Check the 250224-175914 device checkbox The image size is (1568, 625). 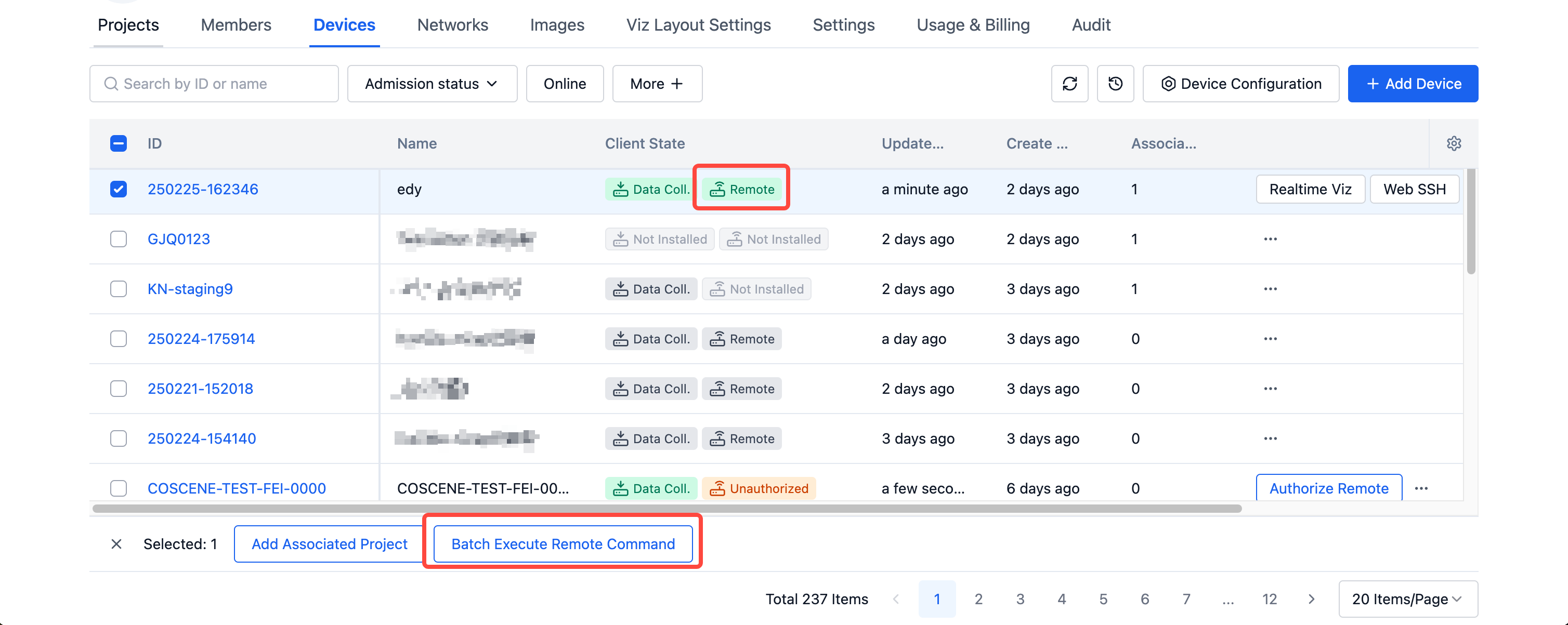[x=119, y=339]
